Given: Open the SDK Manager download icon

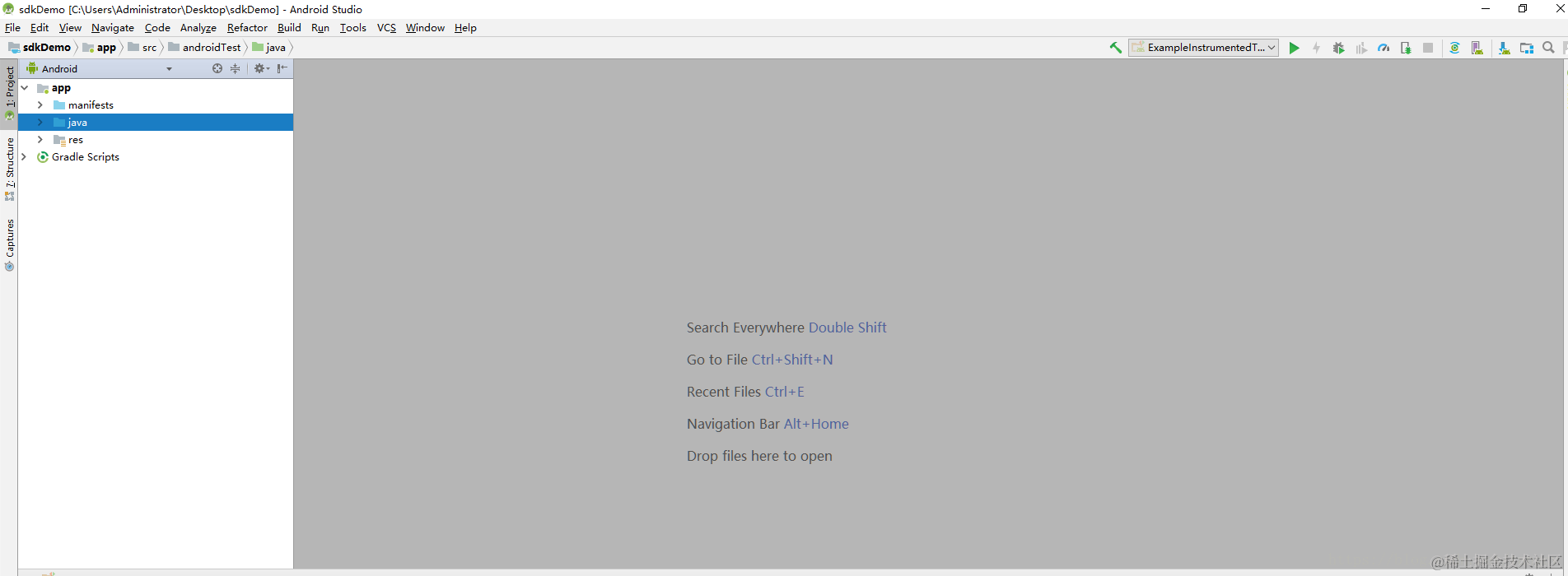Looking at the screenshot, I should point(1504,48).
